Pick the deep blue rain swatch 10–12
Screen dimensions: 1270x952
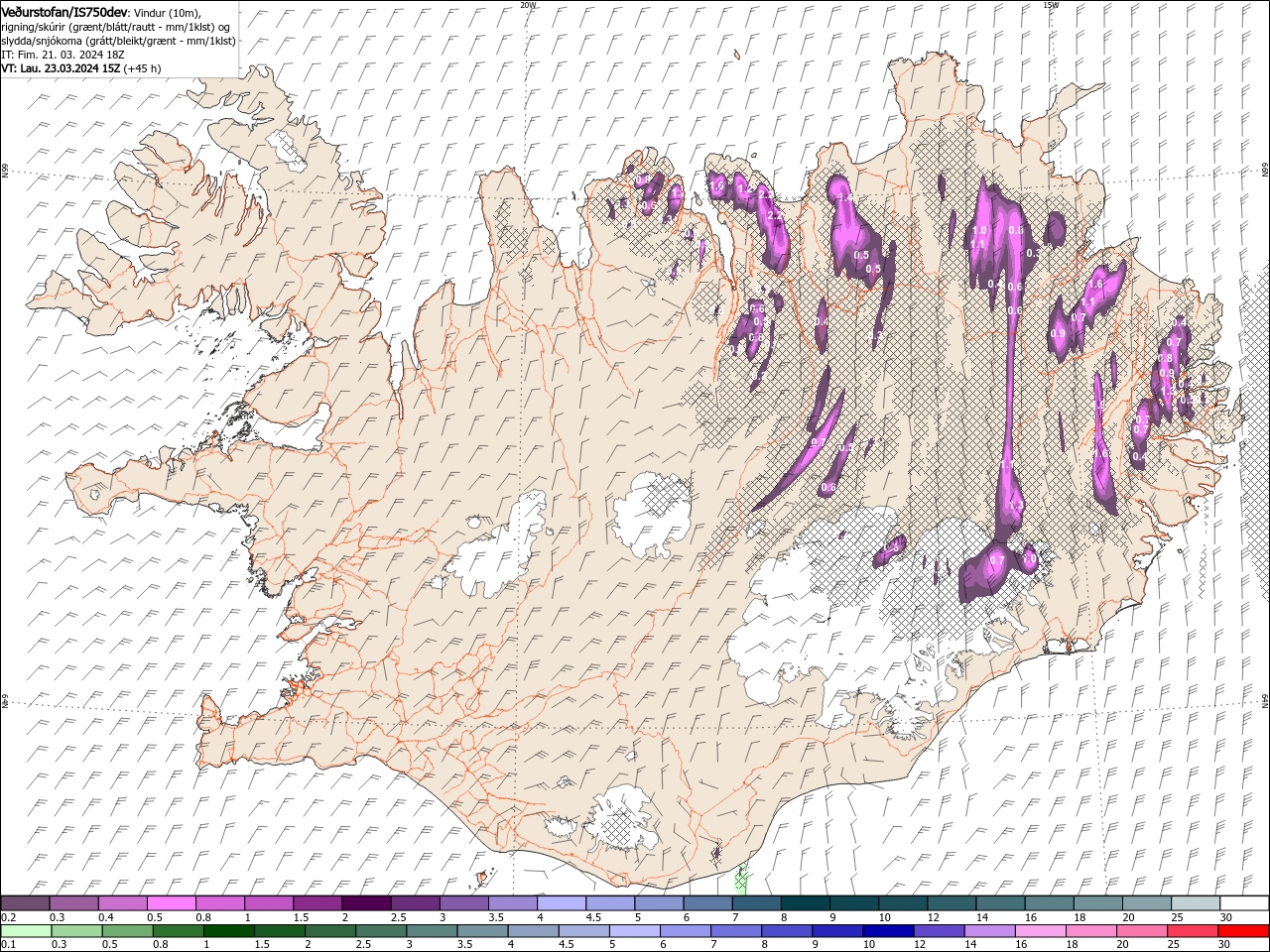pos(886,931)
